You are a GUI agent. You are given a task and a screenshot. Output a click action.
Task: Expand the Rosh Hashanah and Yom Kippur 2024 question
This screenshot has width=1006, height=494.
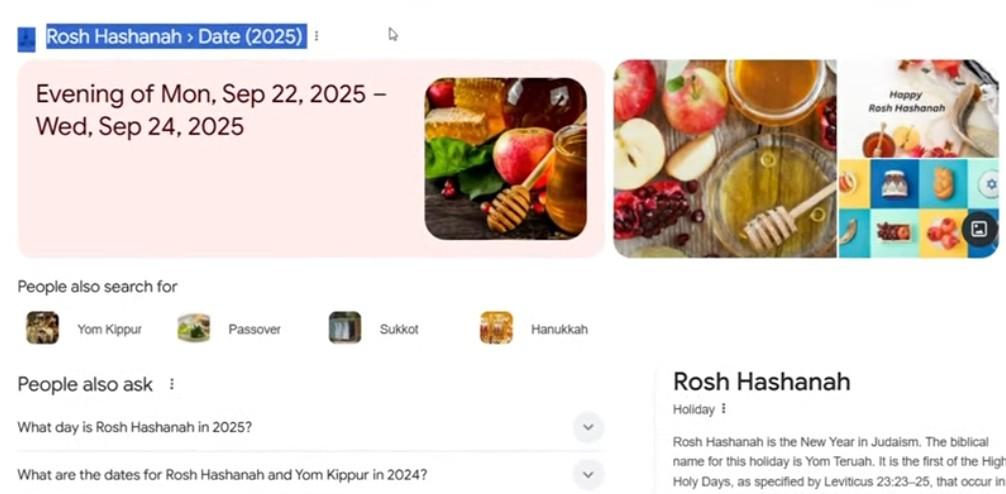coord(311,475)
